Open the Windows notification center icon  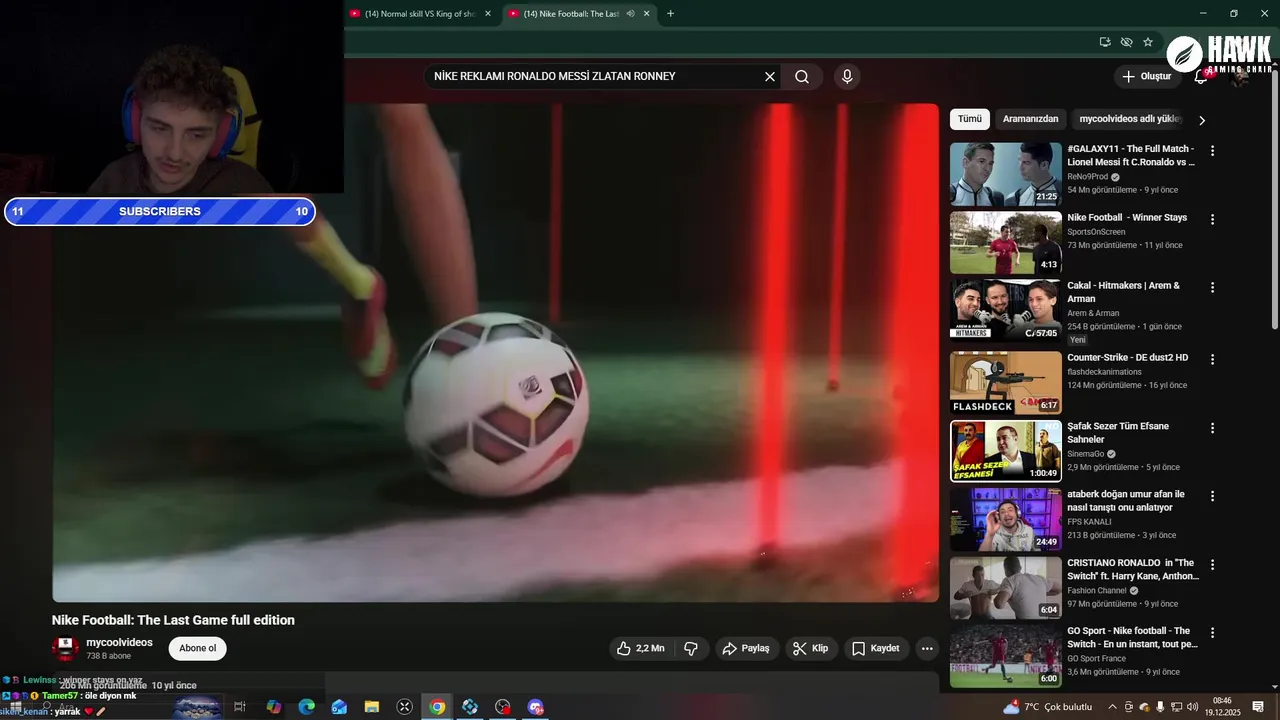(1258, 707)
